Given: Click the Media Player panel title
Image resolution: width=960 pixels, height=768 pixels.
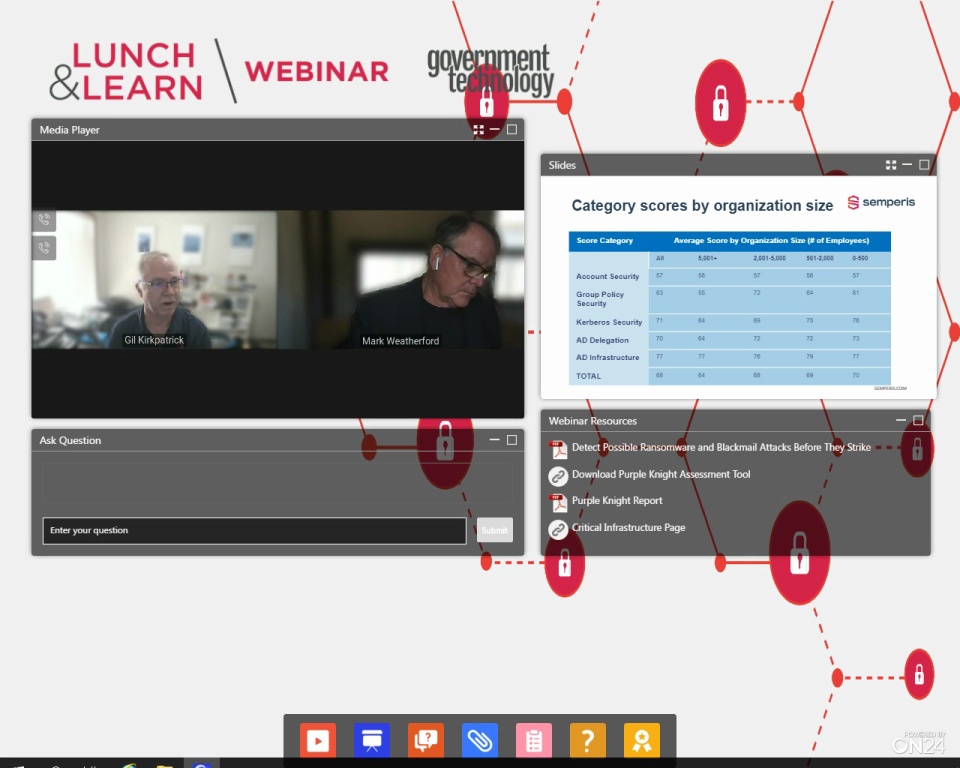Looking at the screenshot, I should tap(69, 130).
